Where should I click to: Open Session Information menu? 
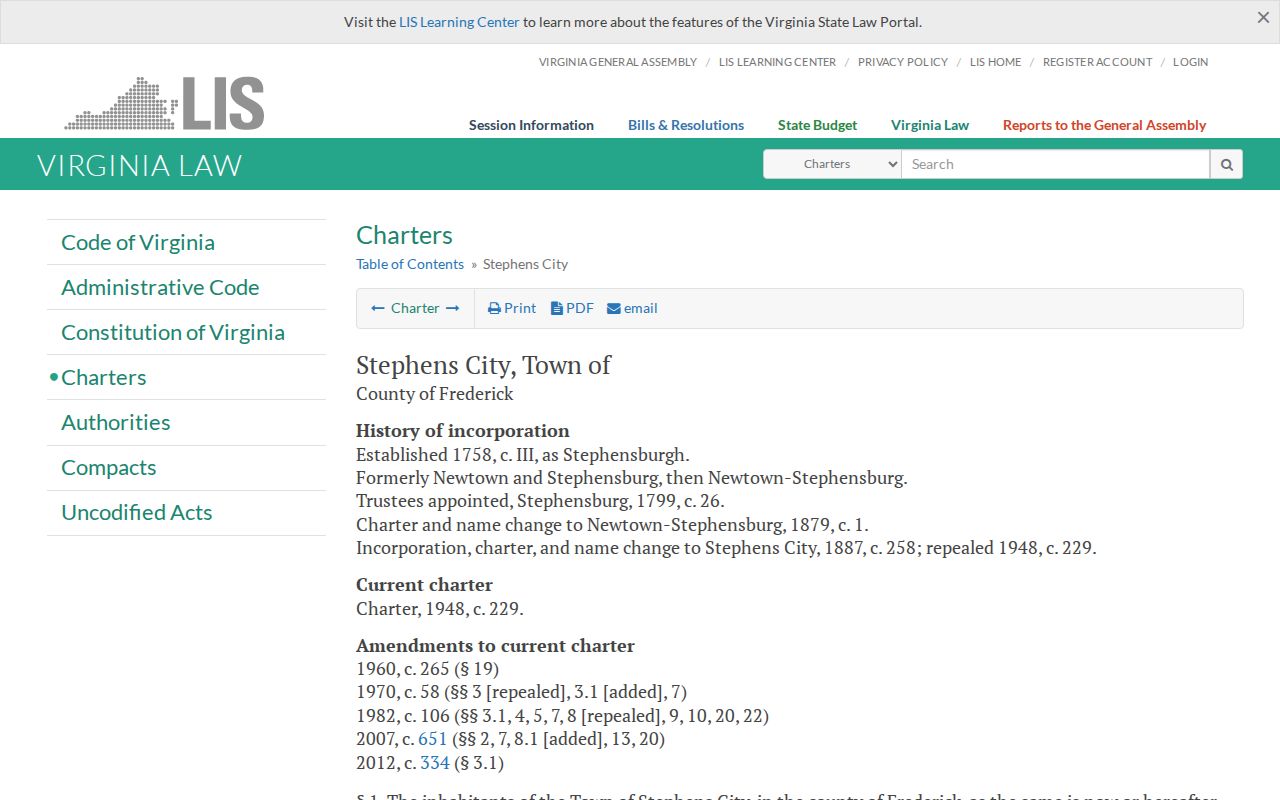tap(531, 125)
